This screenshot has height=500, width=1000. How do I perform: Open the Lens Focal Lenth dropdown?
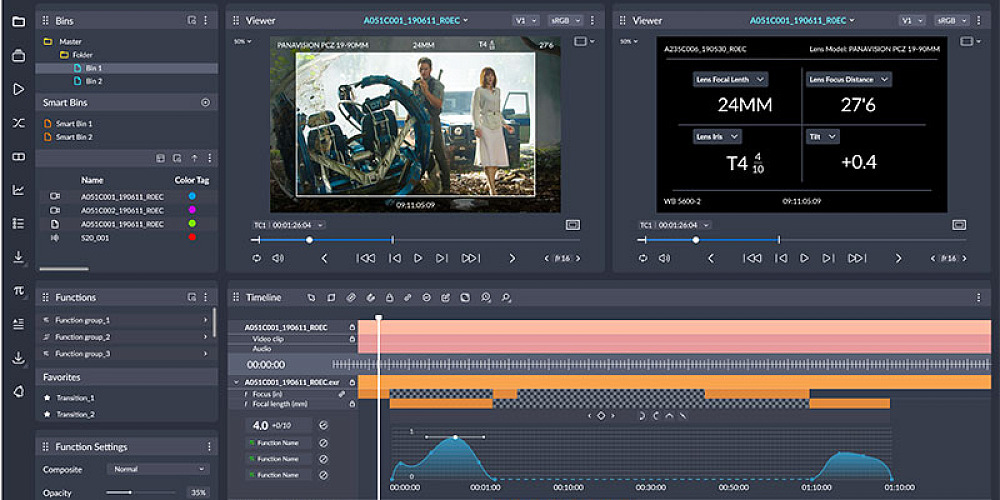(731, 79)
